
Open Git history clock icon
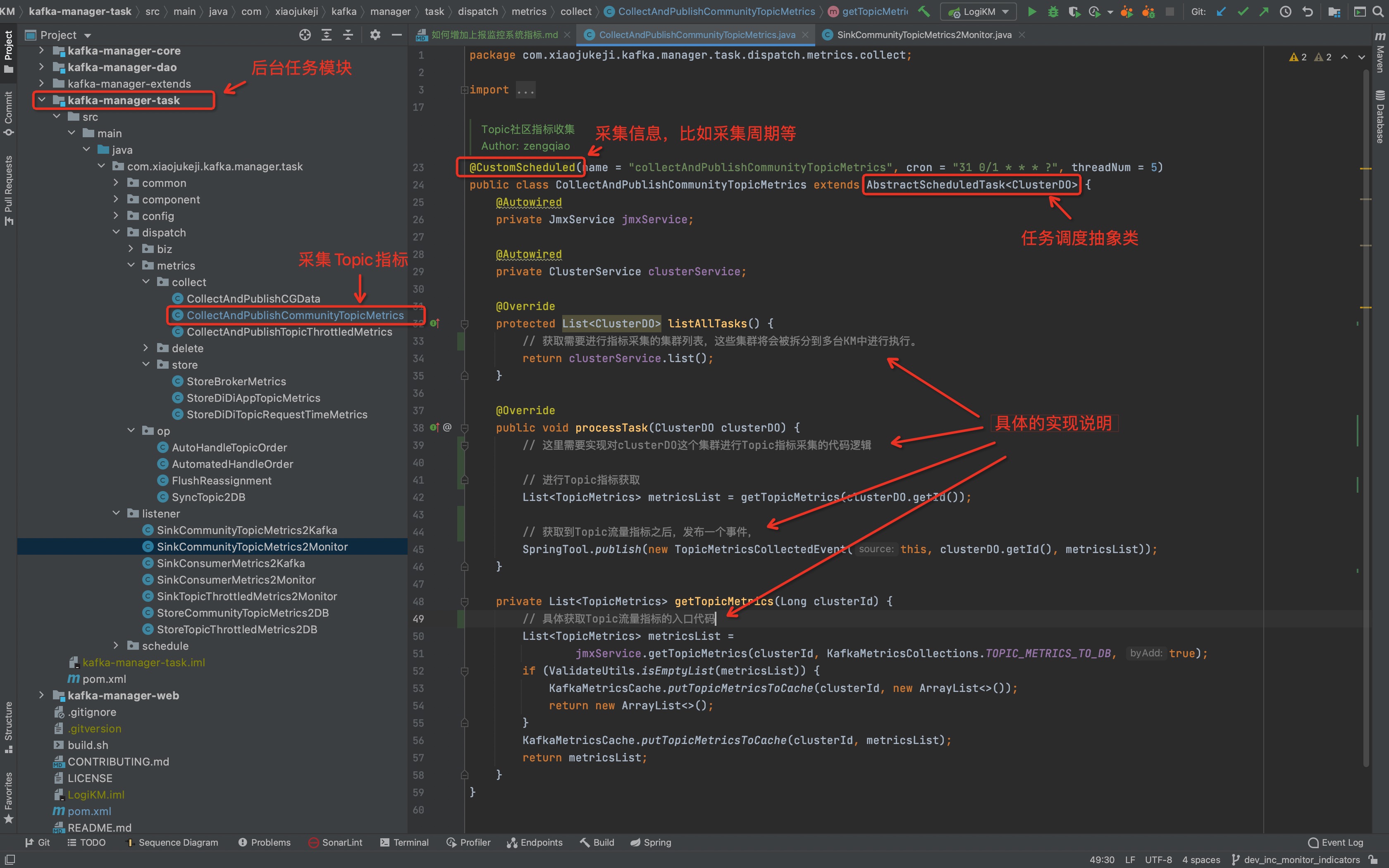click(x=1286, y=12)
